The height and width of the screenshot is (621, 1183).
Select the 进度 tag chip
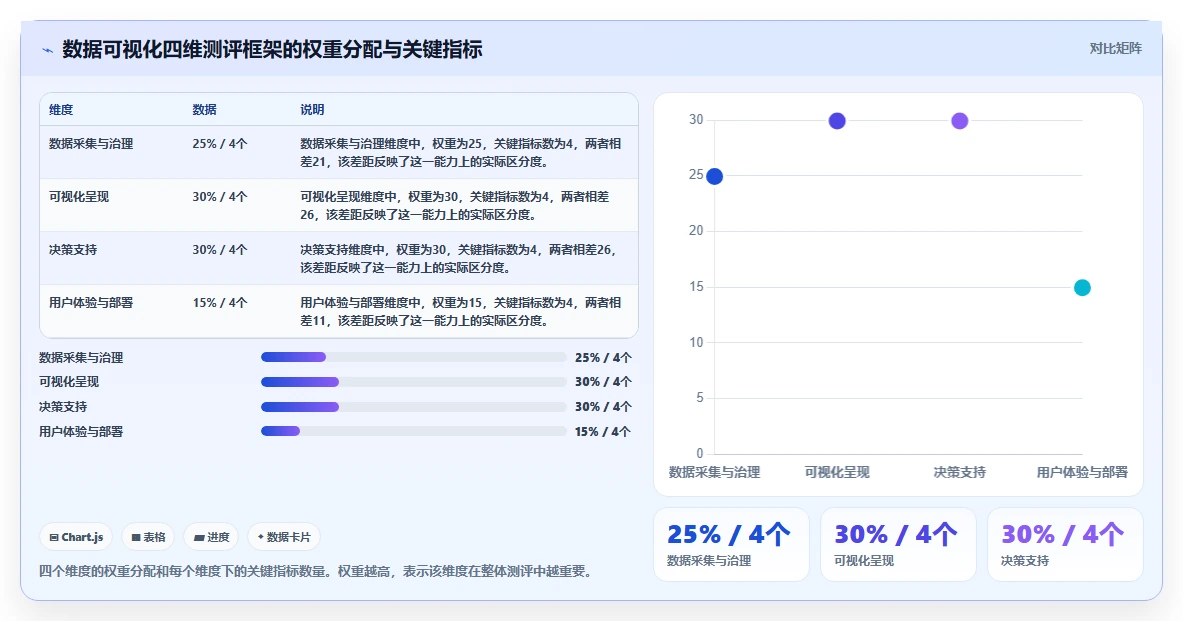pos(211,537)
